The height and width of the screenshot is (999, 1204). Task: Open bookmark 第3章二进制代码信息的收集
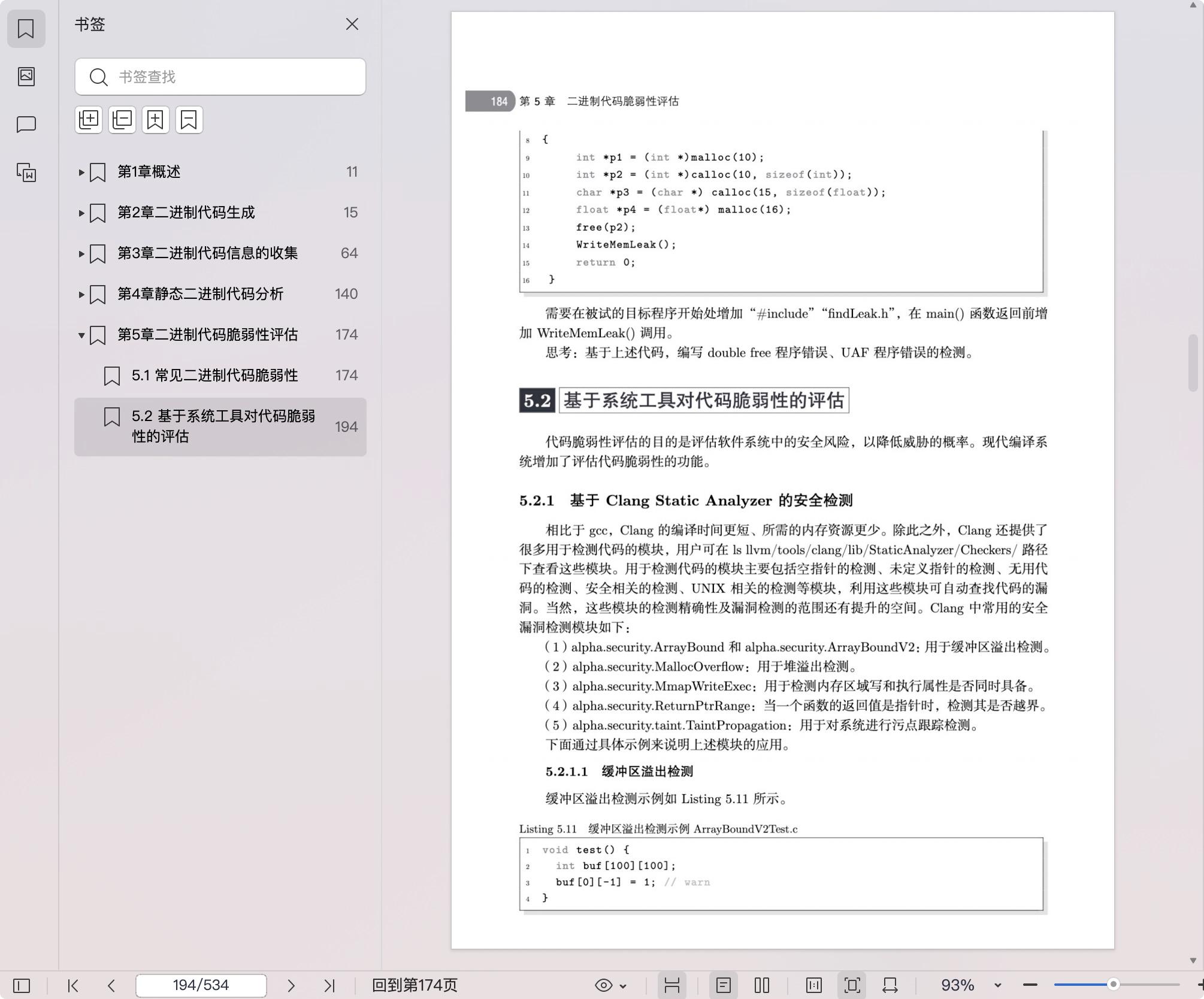coord(208,253)
